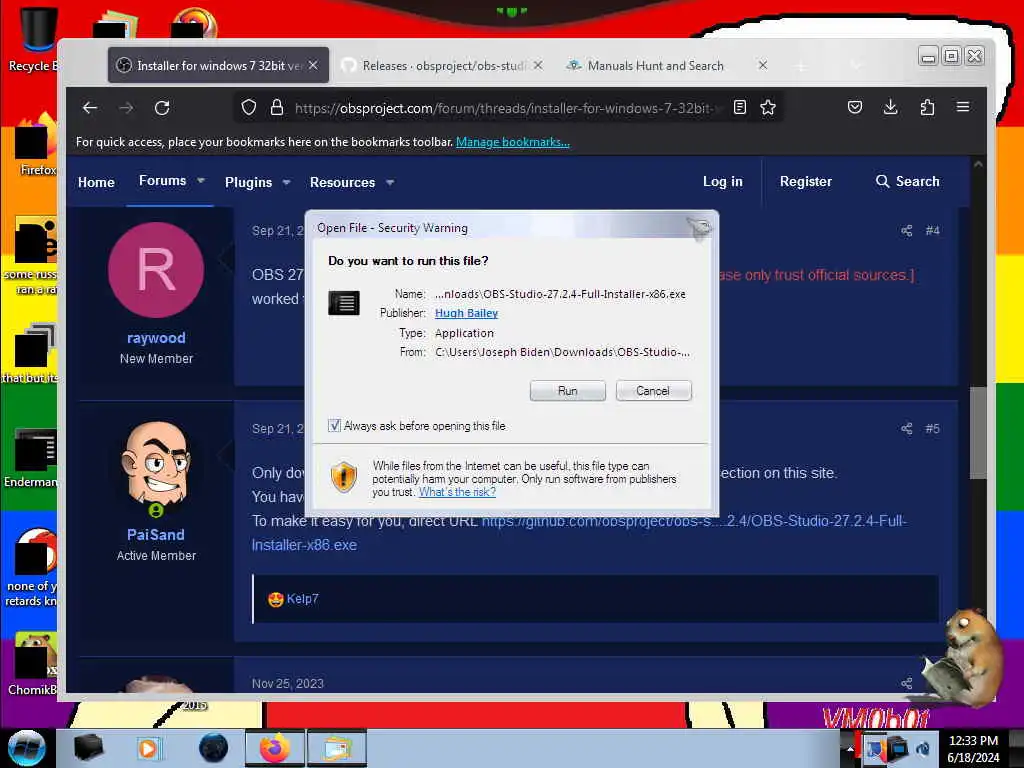1024x768 pixels.
Task: Open Firefox downloads panel
Action: coord(890,107)
